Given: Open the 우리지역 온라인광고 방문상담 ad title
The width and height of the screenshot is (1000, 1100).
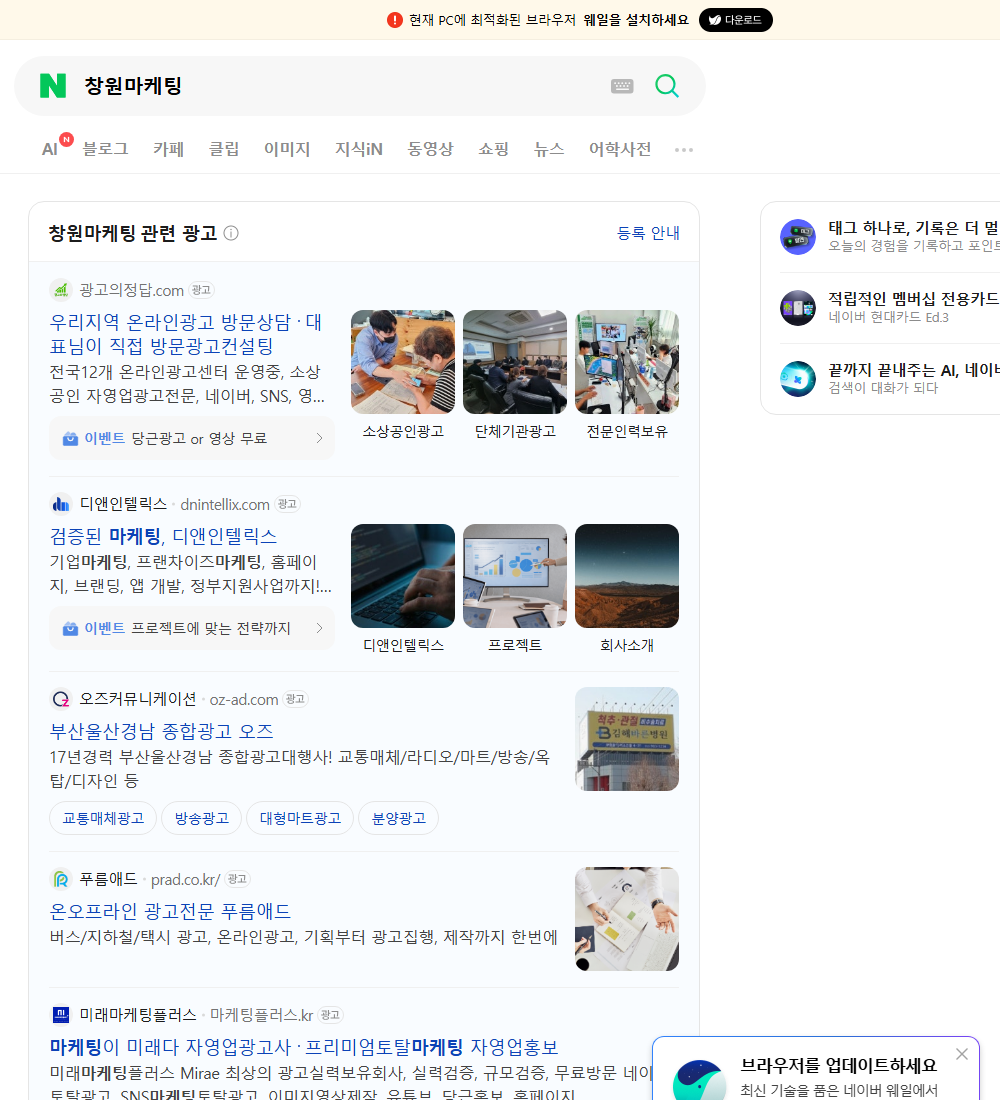Looking at the screenshot, I should [x=186, y=334].
